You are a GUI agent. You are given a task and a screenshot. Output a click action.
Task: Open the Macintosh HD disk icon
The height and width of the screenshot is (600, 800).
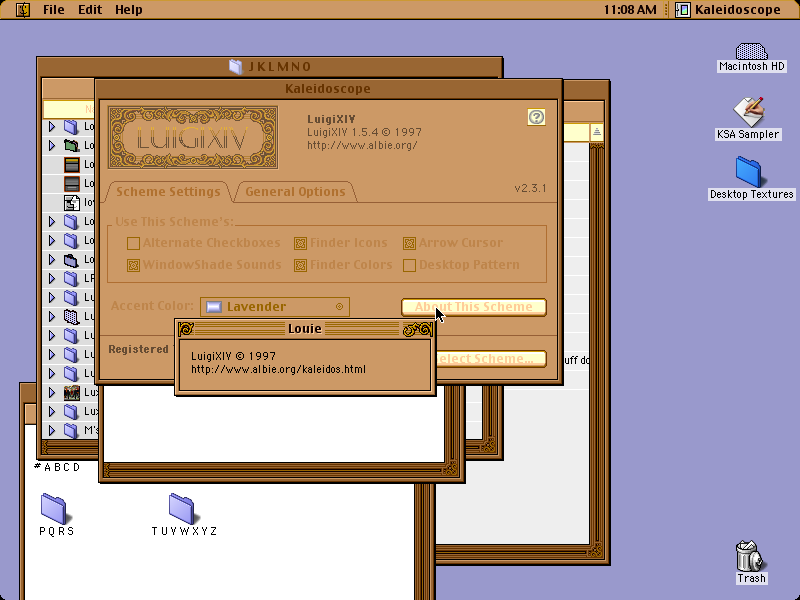[751, 52]
